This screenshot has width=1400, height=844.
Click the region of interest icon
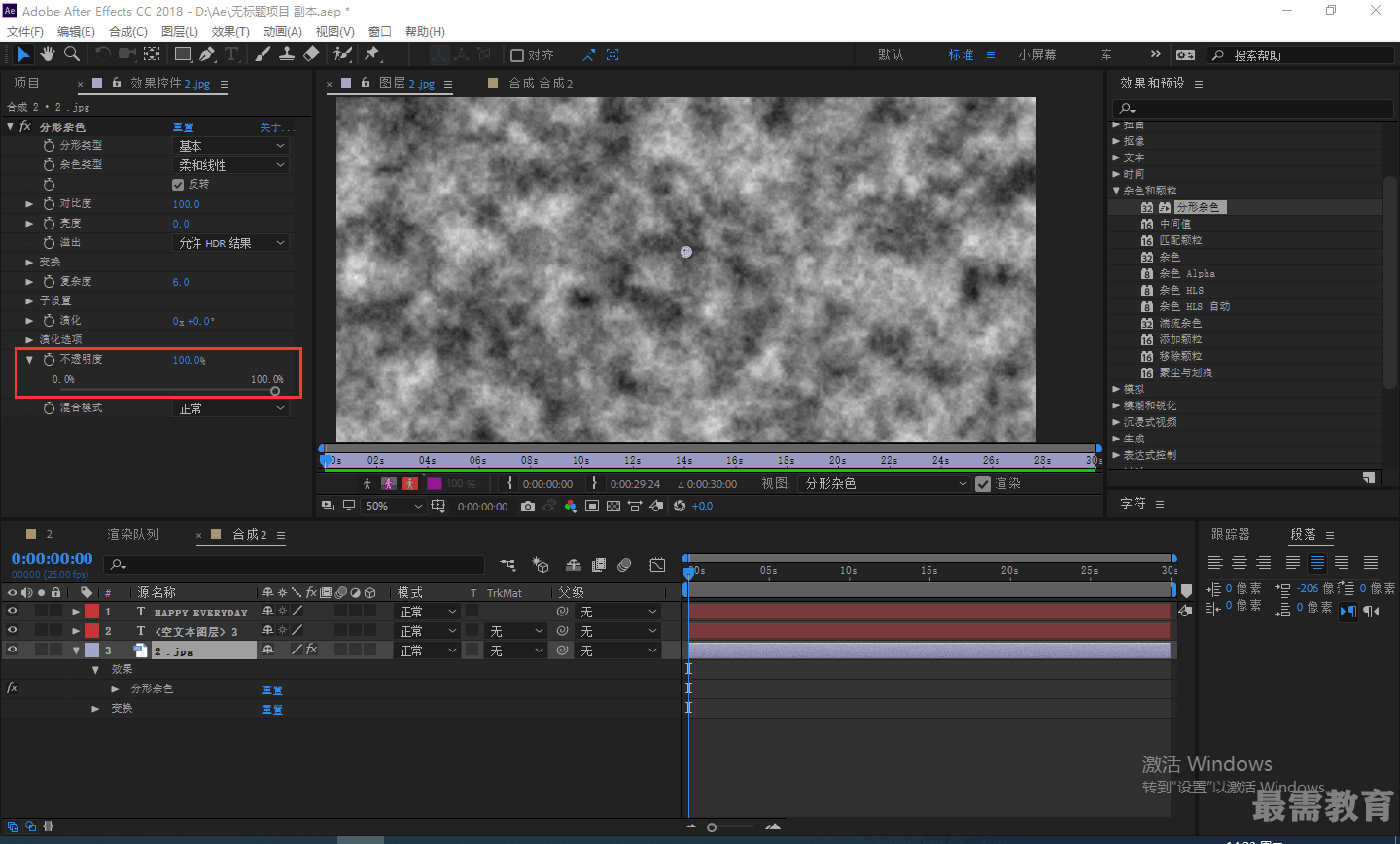[592, 506]
